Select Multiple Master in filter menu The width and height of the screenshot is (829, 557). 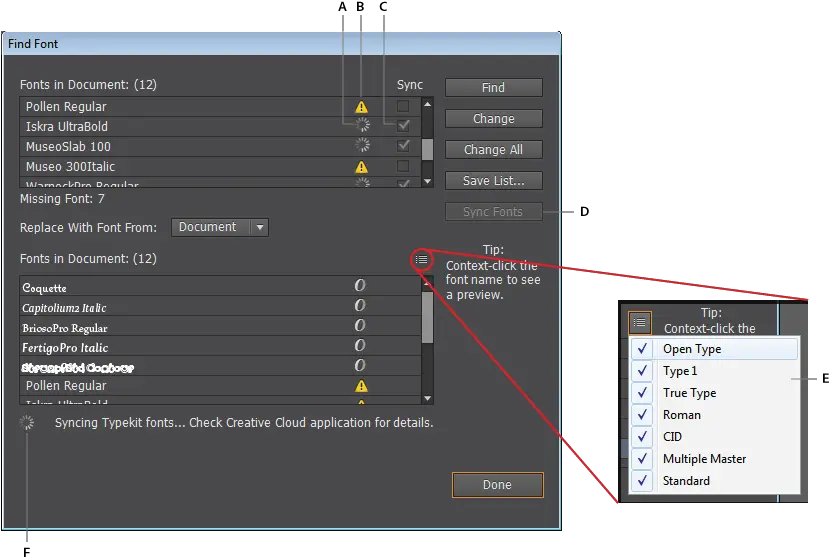pyautogui.click(x=714, y=459)
